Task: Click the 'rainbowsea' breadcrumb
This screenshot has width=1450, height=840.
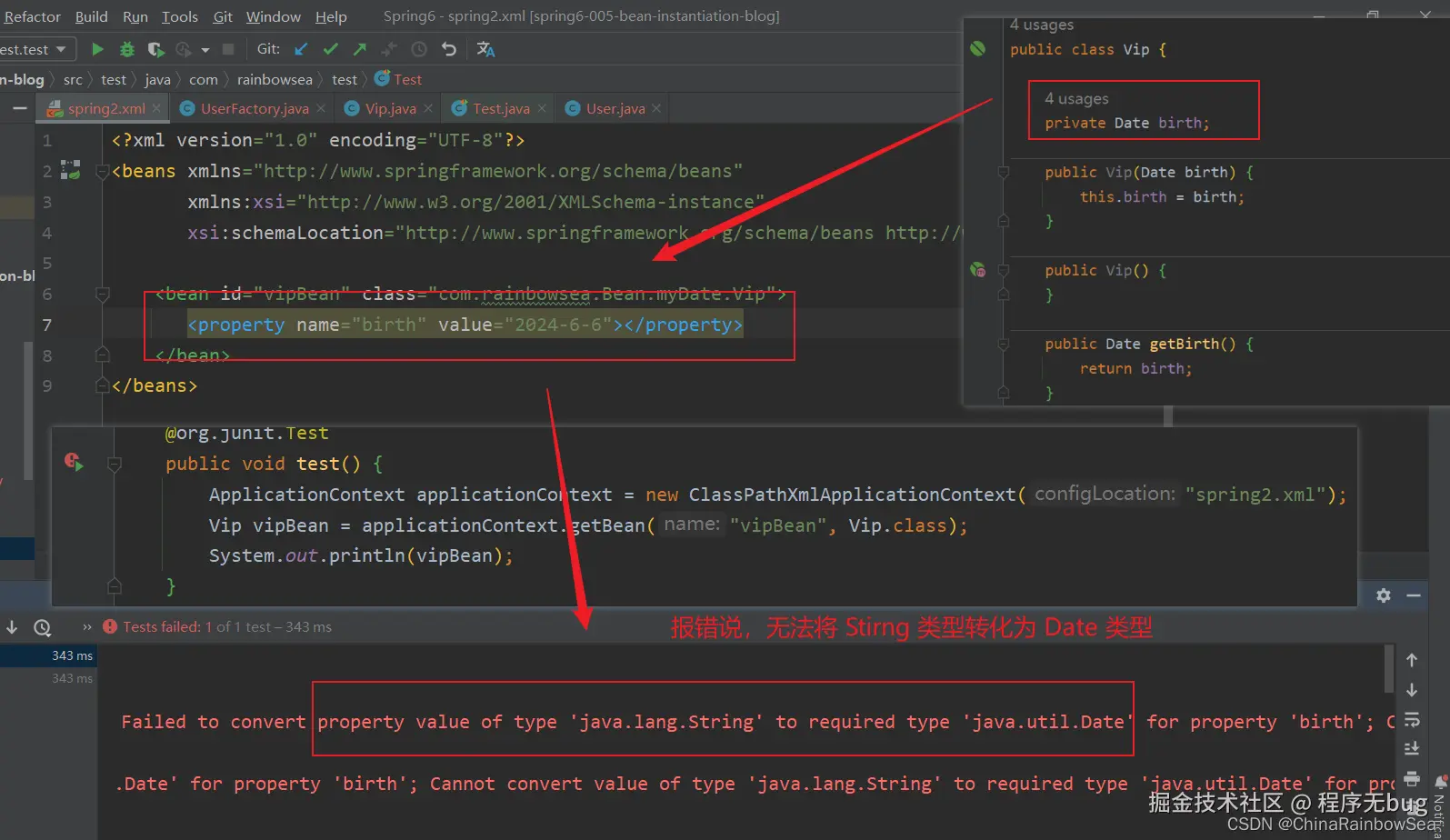Action: [275, 80]
